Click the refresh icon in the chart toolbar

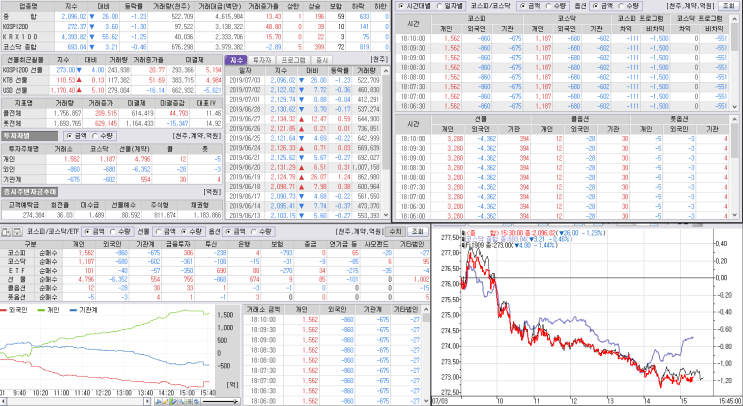[x=196, y=402]
